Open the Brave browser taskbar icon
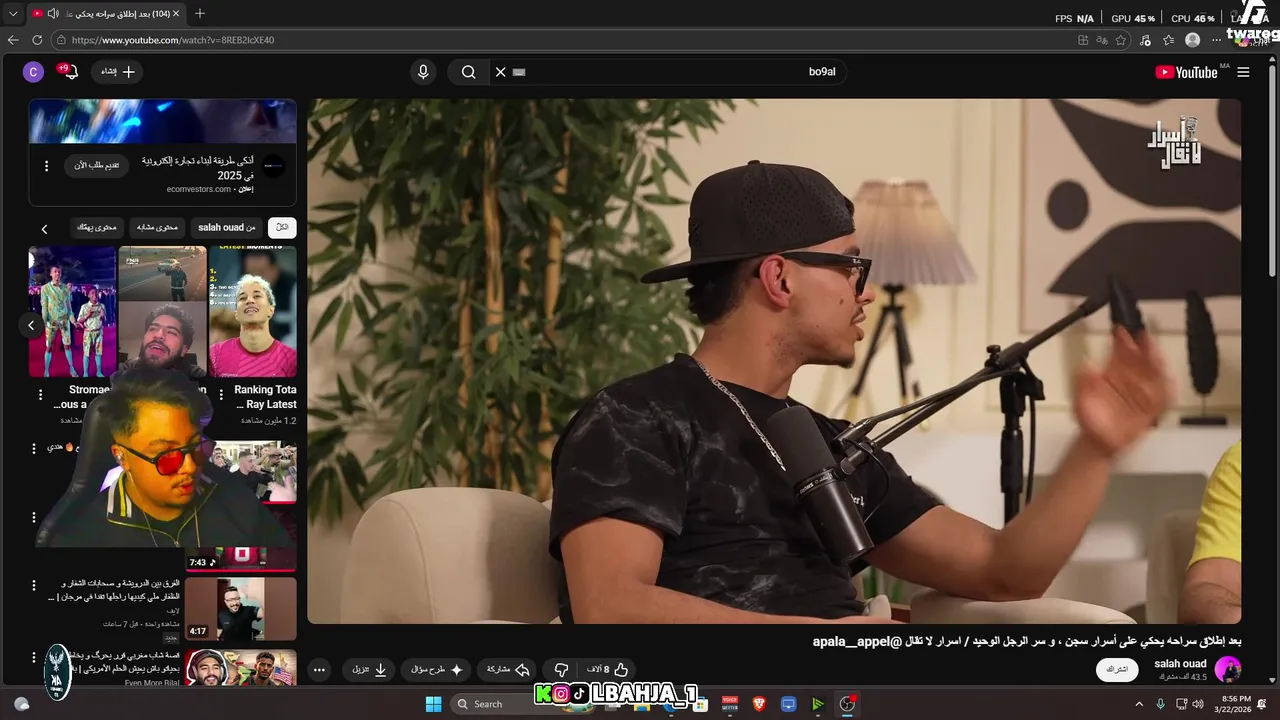This screenshot has width=1280, height=720. click(759, 704)
